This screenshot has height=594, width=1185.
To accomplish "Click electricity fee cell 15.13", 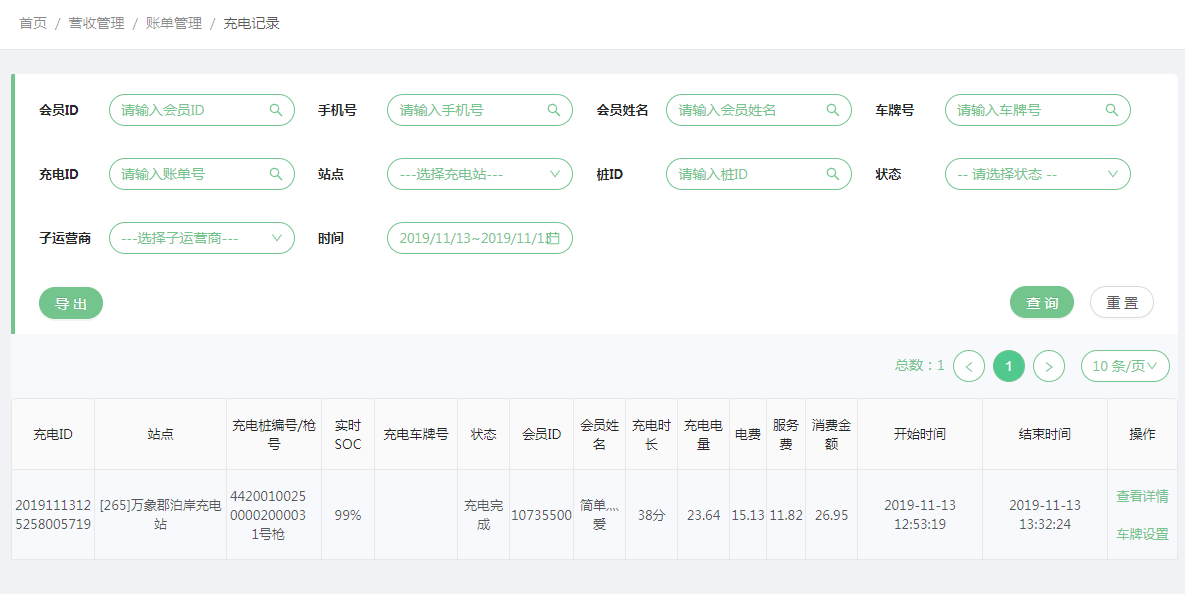I will 748,515.
